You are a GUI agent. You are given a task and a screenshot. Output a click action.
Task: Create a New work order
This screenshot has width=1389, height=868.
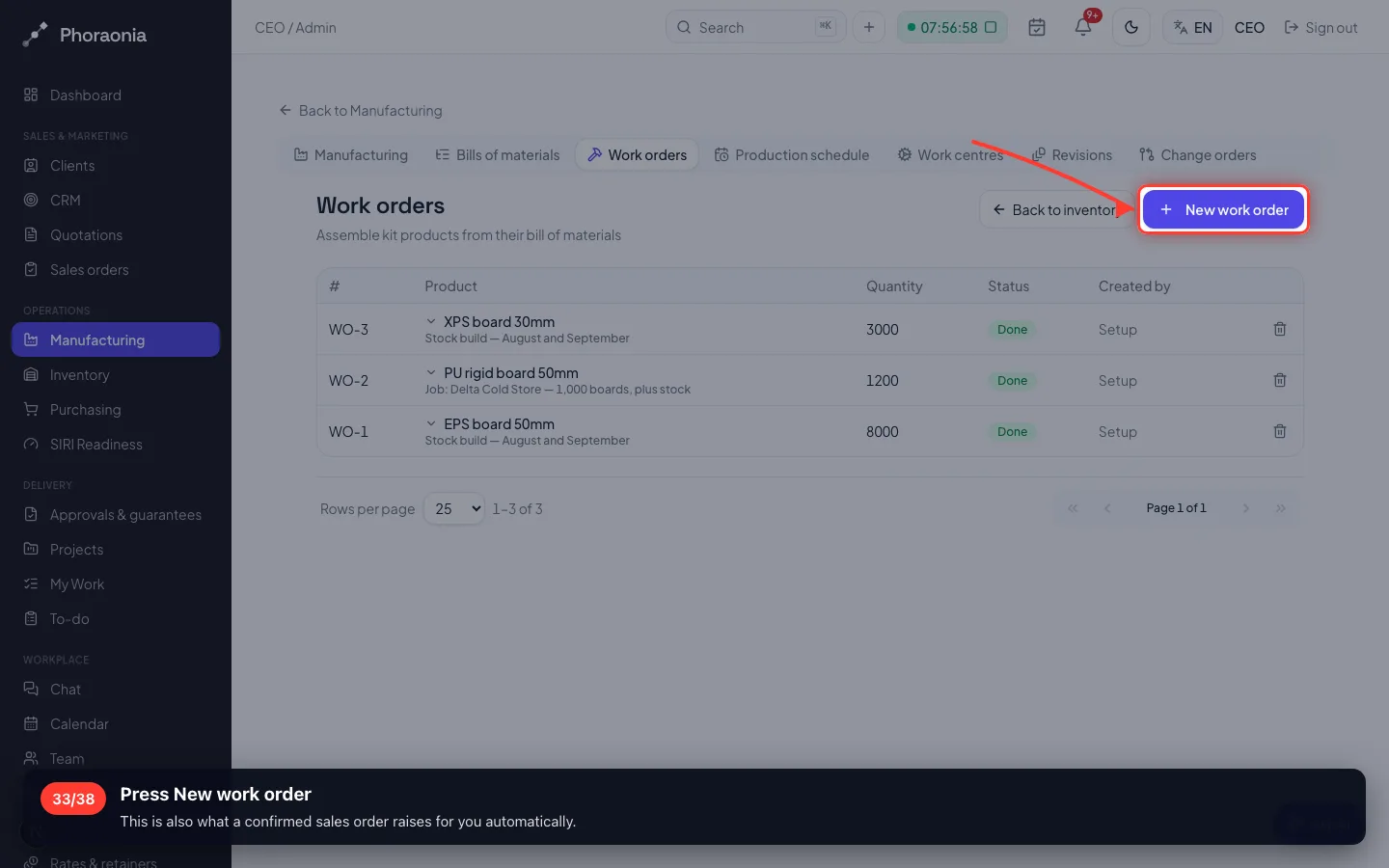click(x=1223, y=209)
